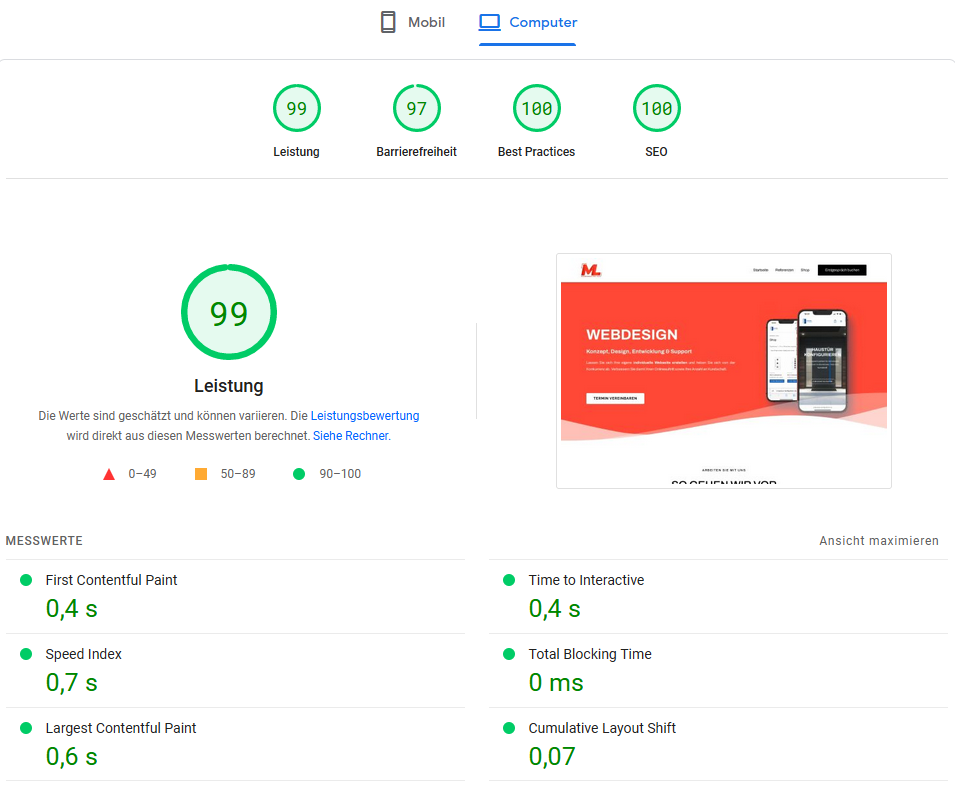The height and width of the screenshot is (787, 955).
Task: Open the Barrierefreiheit score gauge 97
Action: [417, 108]
